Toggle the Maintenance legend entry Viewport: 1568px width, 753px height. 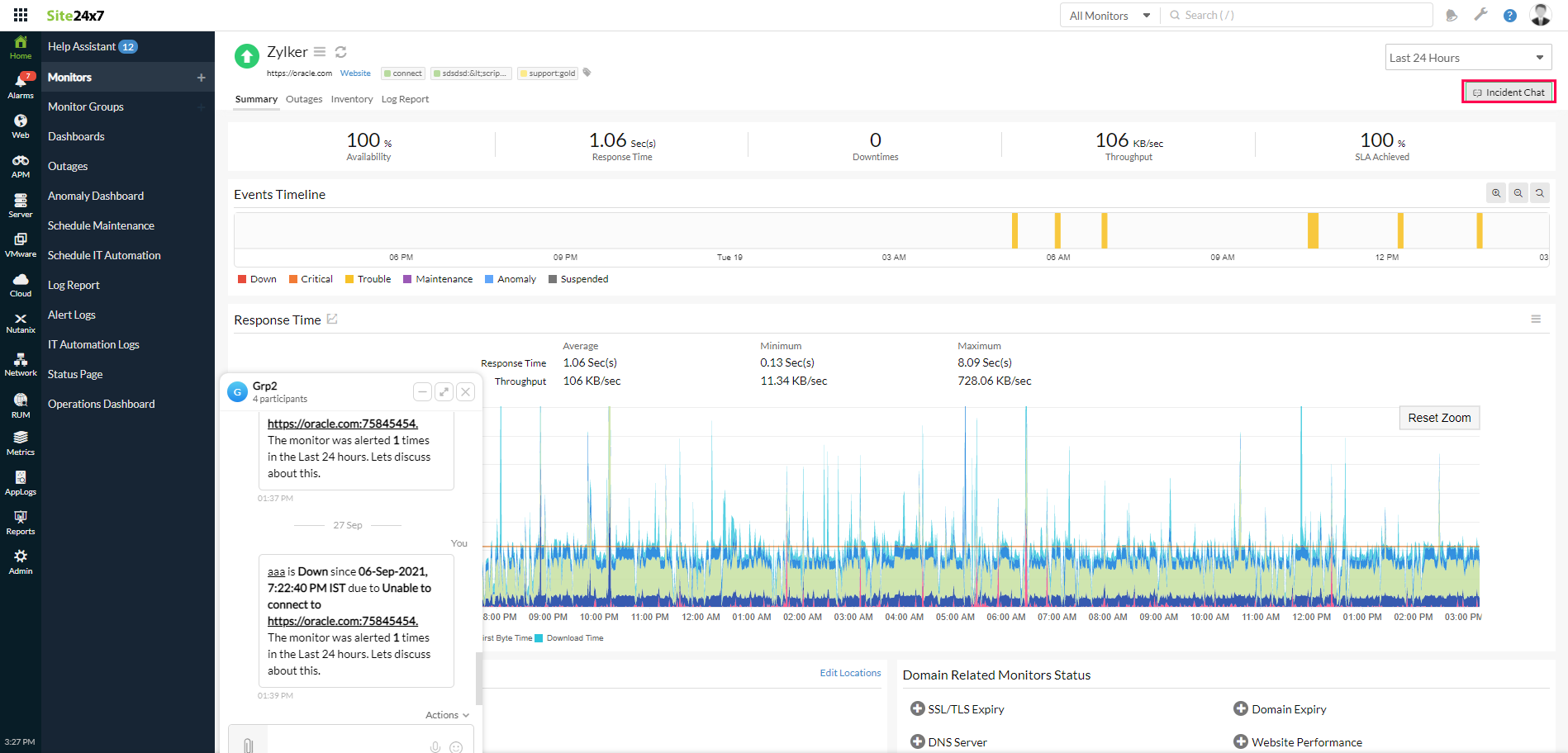(438, 279)
